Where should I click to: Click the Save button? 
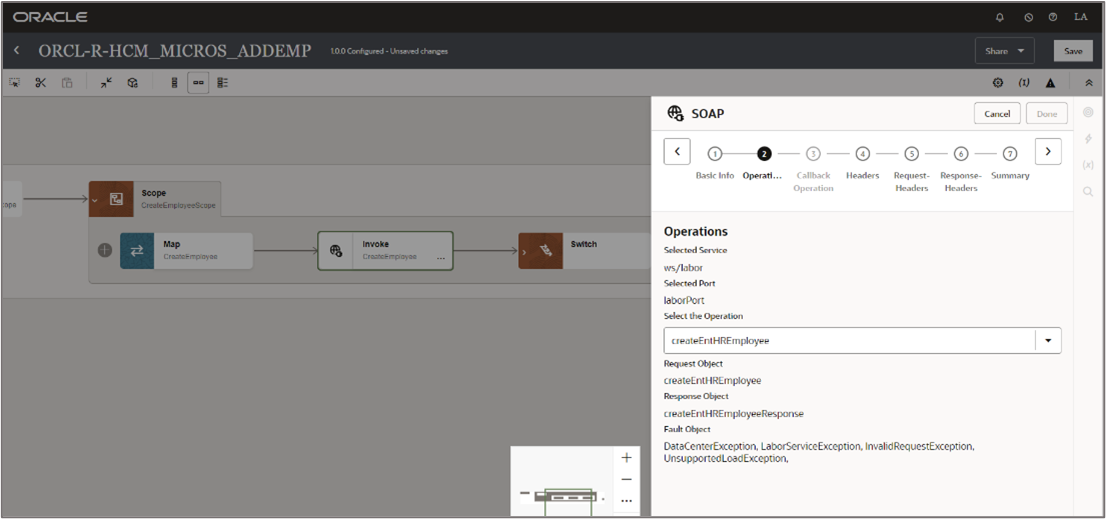pos(1073,51)
